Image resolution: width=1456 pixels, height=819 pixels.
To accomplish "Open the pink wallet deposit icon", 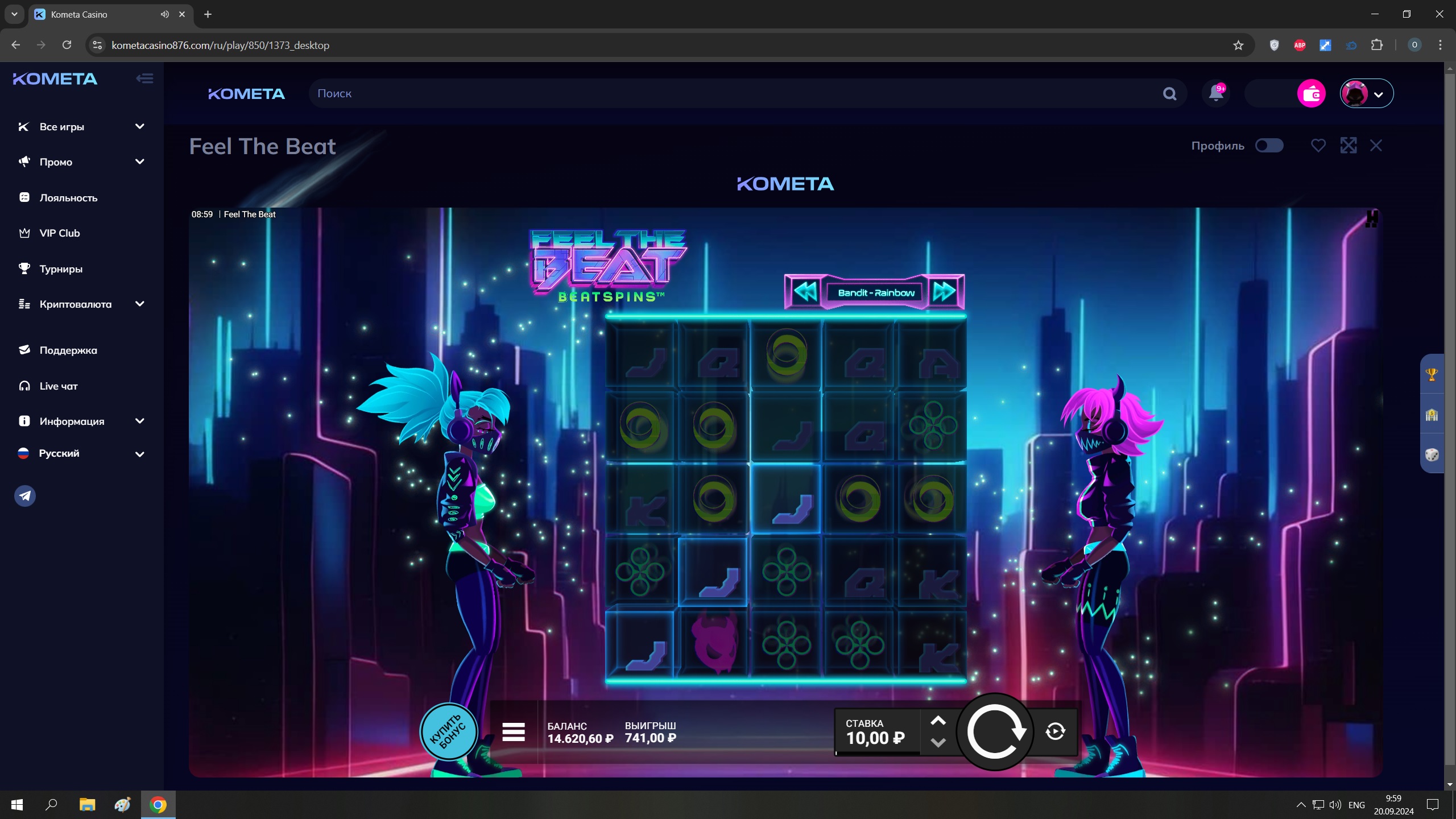I will coord(1311,93).
